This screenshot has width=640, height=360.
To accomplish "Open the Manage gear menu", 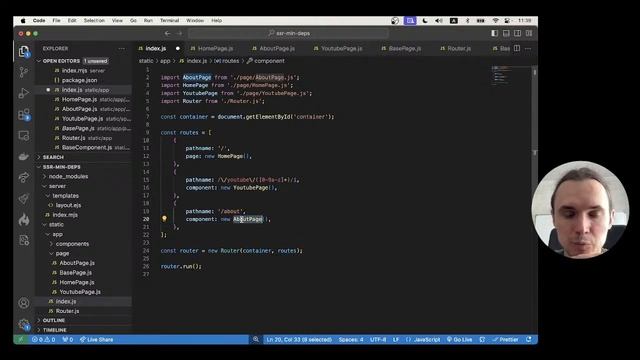I will click(x=24, y=324).
